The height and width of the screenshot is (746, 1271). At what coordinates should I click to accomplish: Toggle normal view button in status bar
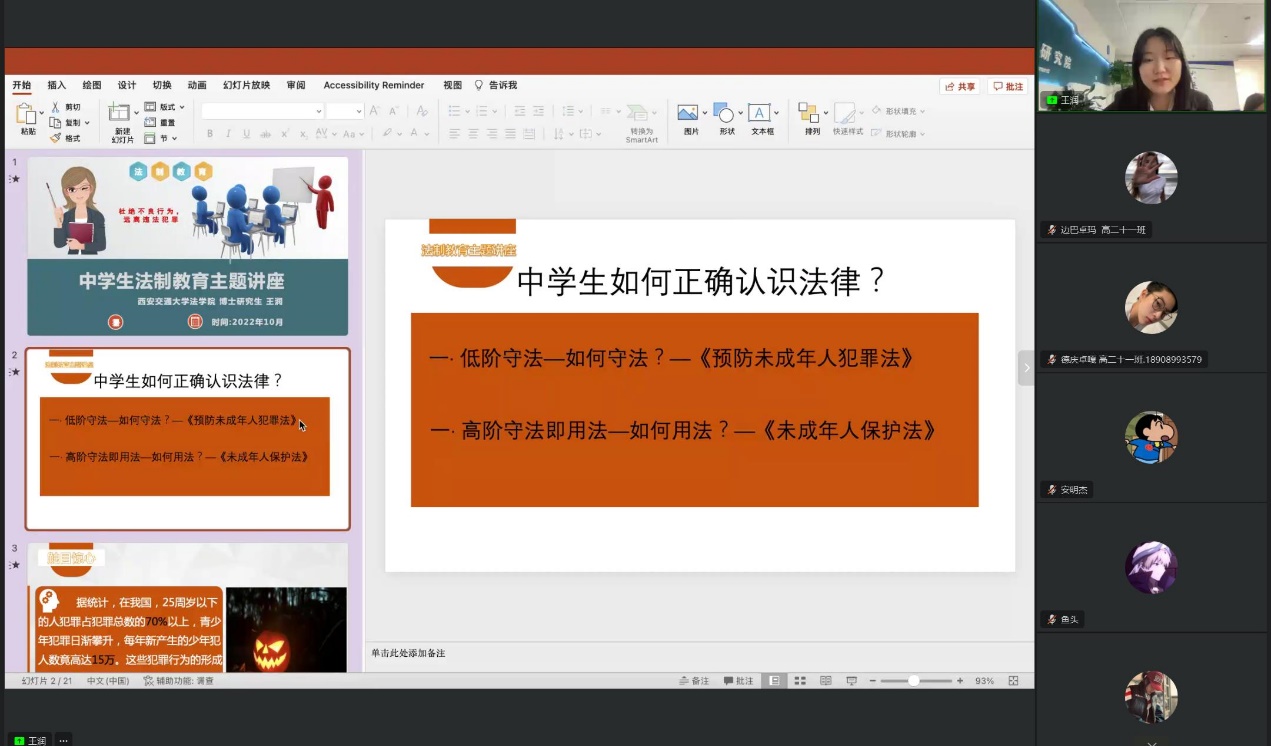(x=774, y=681)
